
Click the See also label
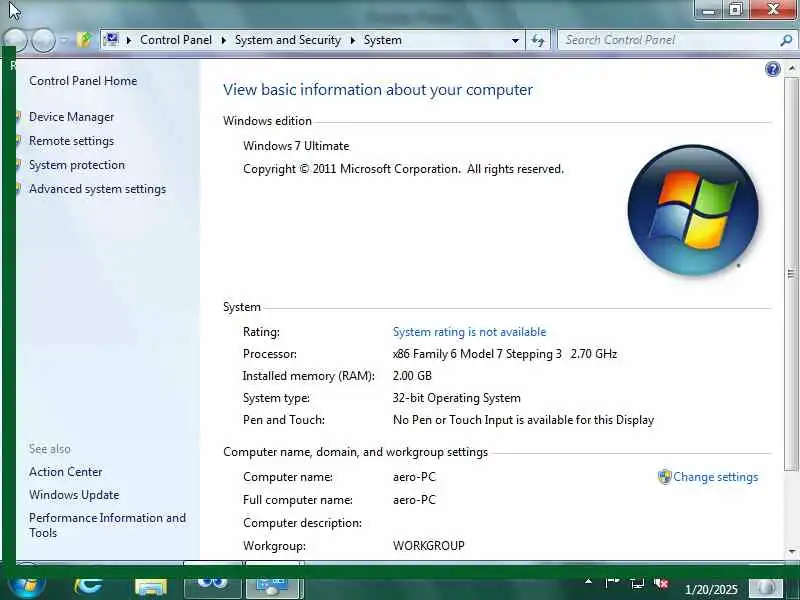click(x=49, y=449)
